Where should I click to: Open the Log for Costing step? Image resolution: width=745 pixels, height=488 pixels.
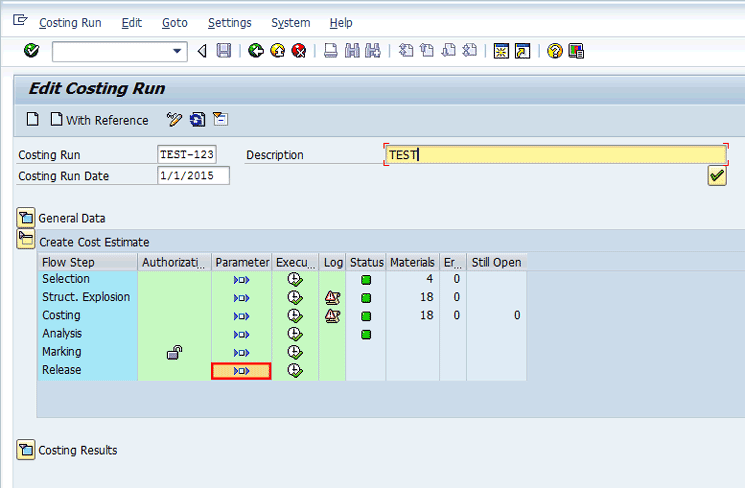click(x=333, y=316)
